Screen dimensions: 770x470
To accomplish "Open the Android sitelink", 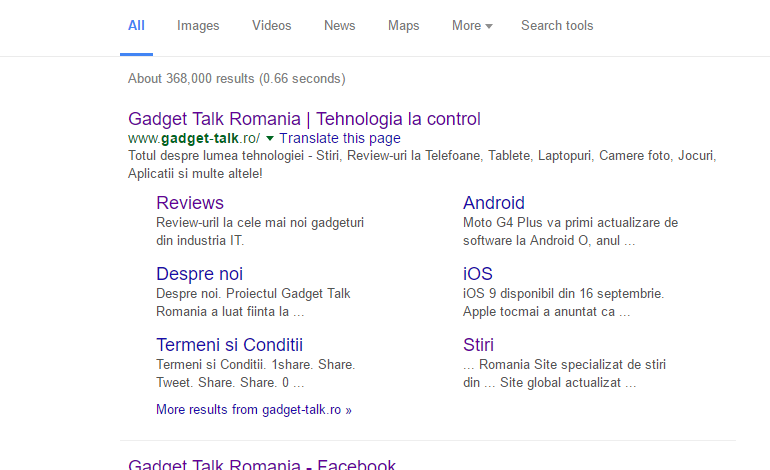I will [494, 203].
